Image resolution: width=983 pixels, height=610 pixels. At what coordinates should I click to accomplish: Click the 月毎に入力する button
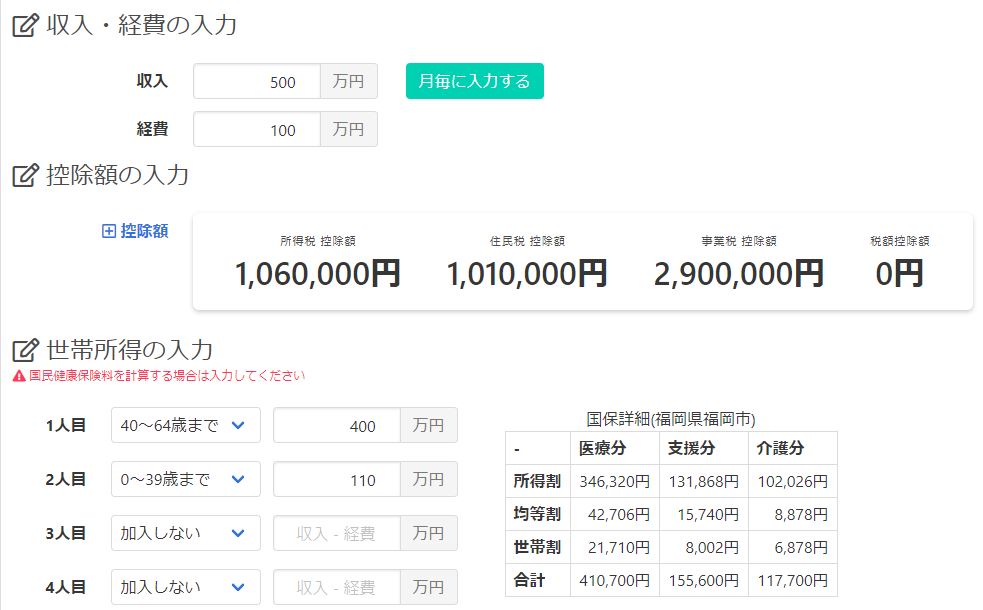[x=475, y=81]
